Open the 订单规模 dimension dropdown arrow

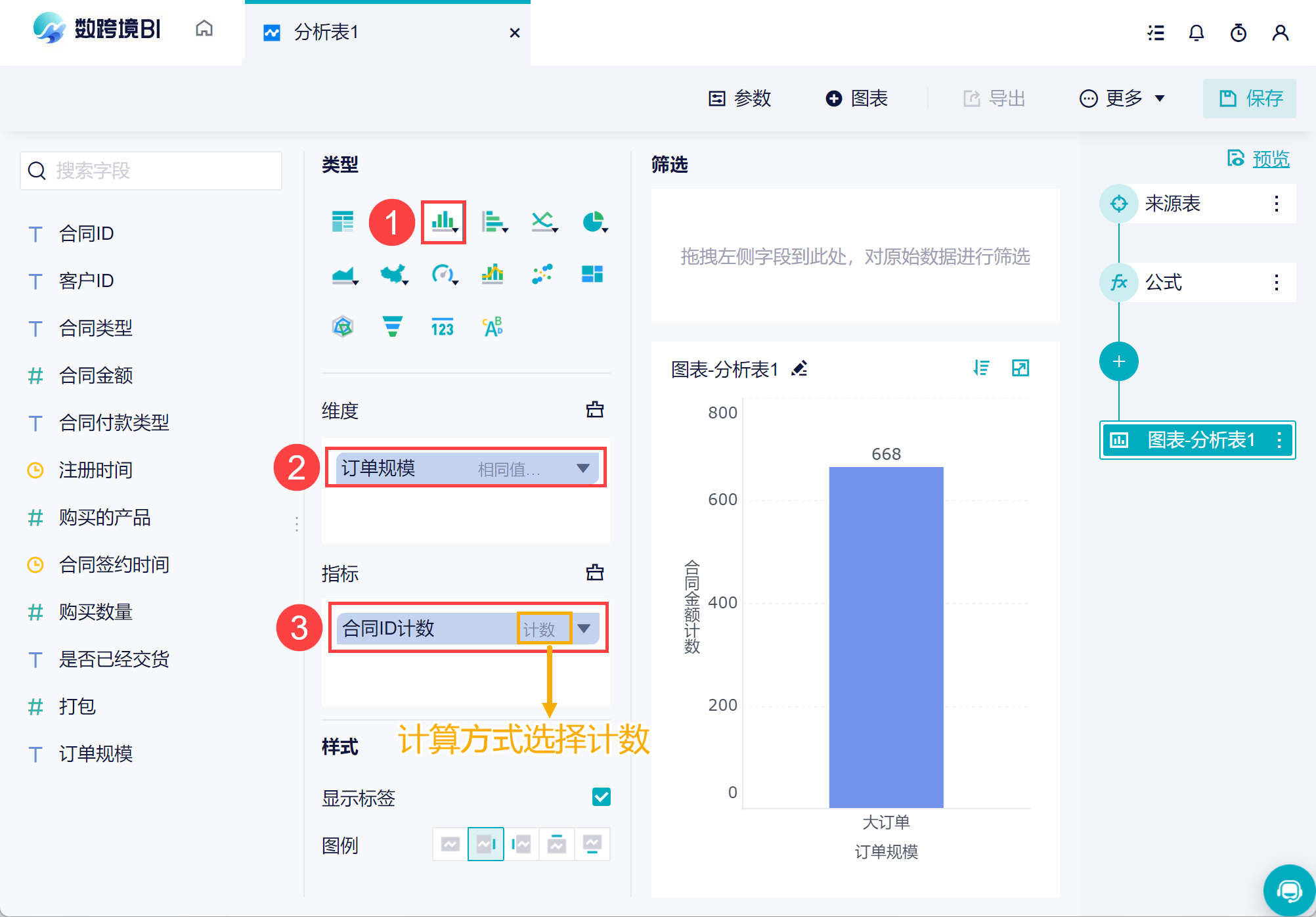(x=583, y=468)
